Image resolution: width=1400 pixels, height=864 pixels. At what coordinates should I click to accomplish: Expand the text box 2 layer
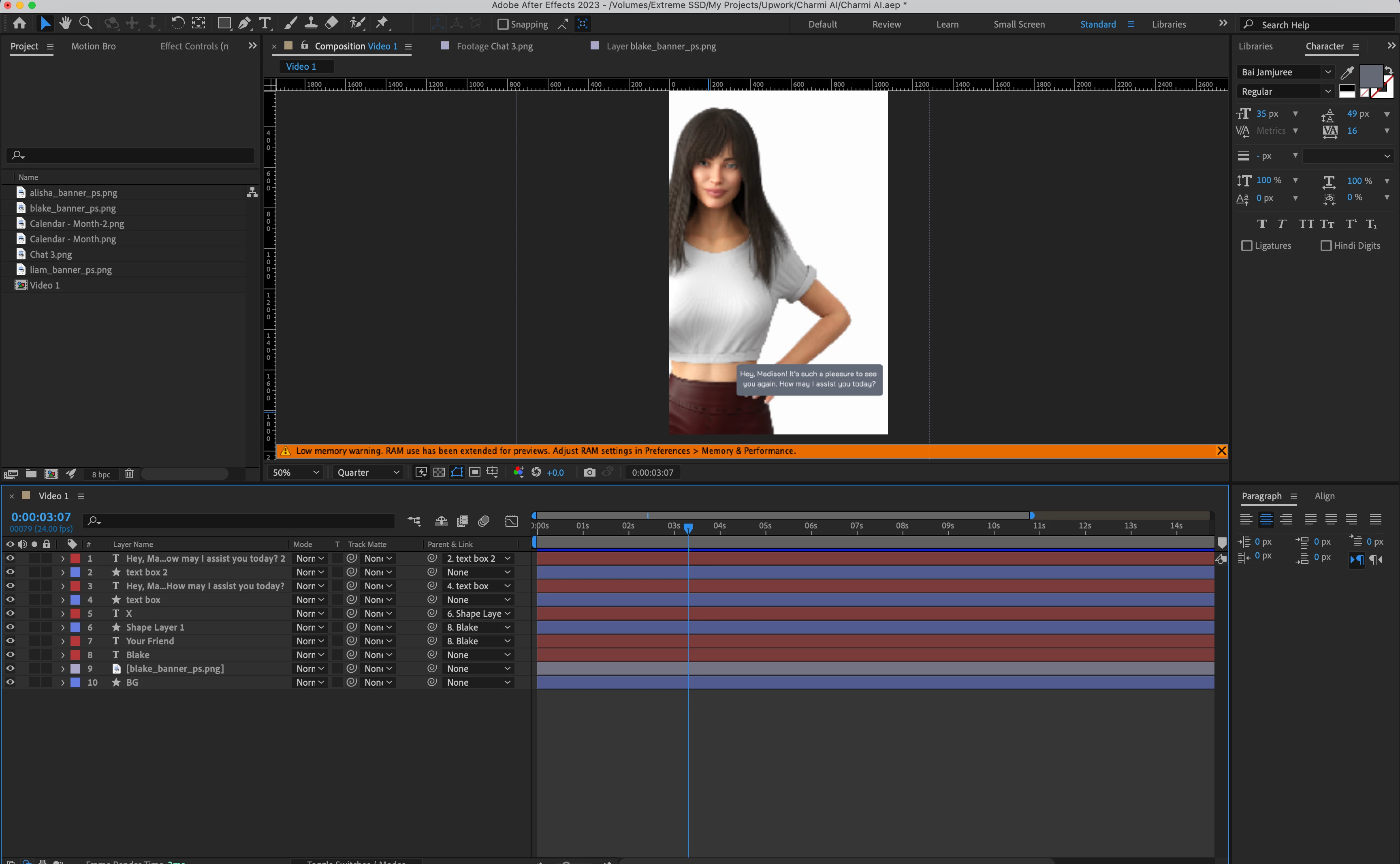pyautogui.click(x=63, y=573)
